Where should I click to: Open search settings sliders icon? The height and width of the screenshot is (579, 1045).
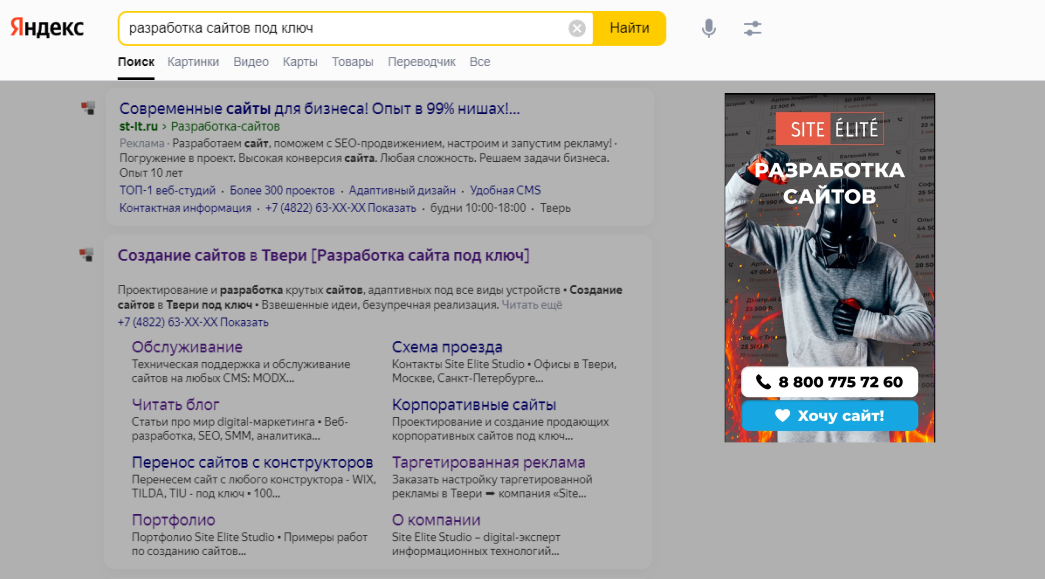(753, 29)
